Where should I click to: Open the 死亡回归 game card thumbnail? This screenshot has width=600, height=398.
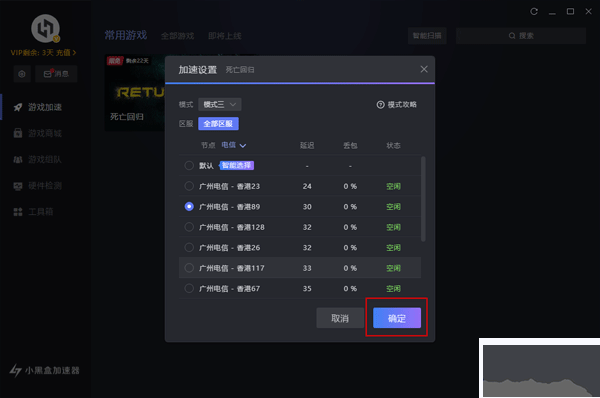click(x=135, y=93)
